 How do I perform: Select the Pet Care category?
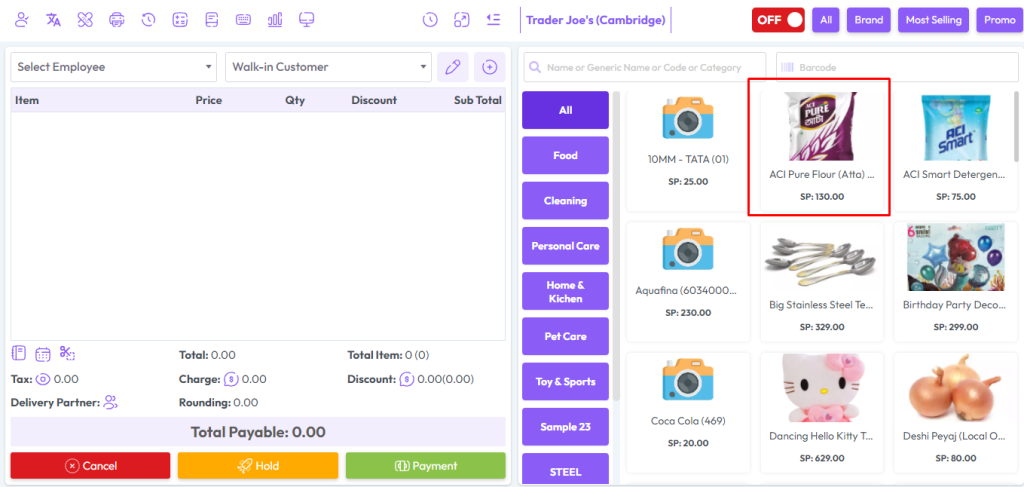click(566, 336)
